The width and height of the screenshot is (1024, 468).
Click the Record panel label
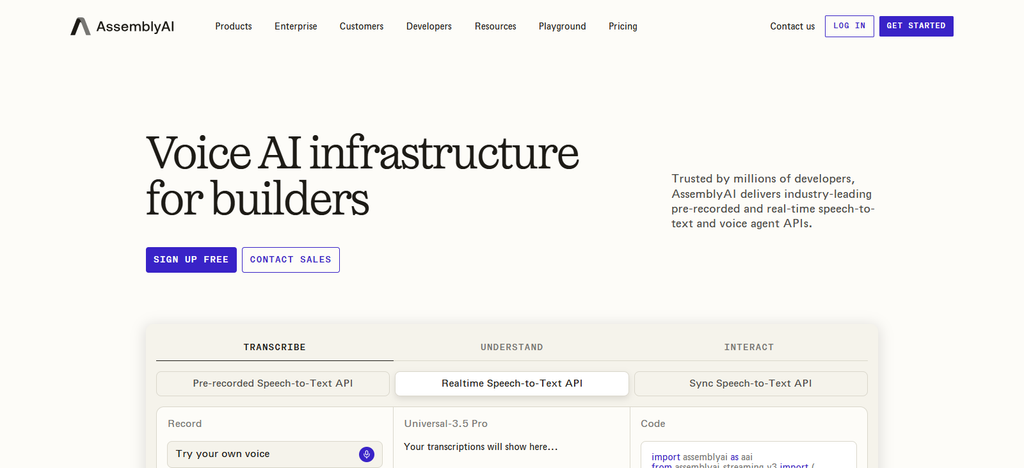click(x=185, y=424)
